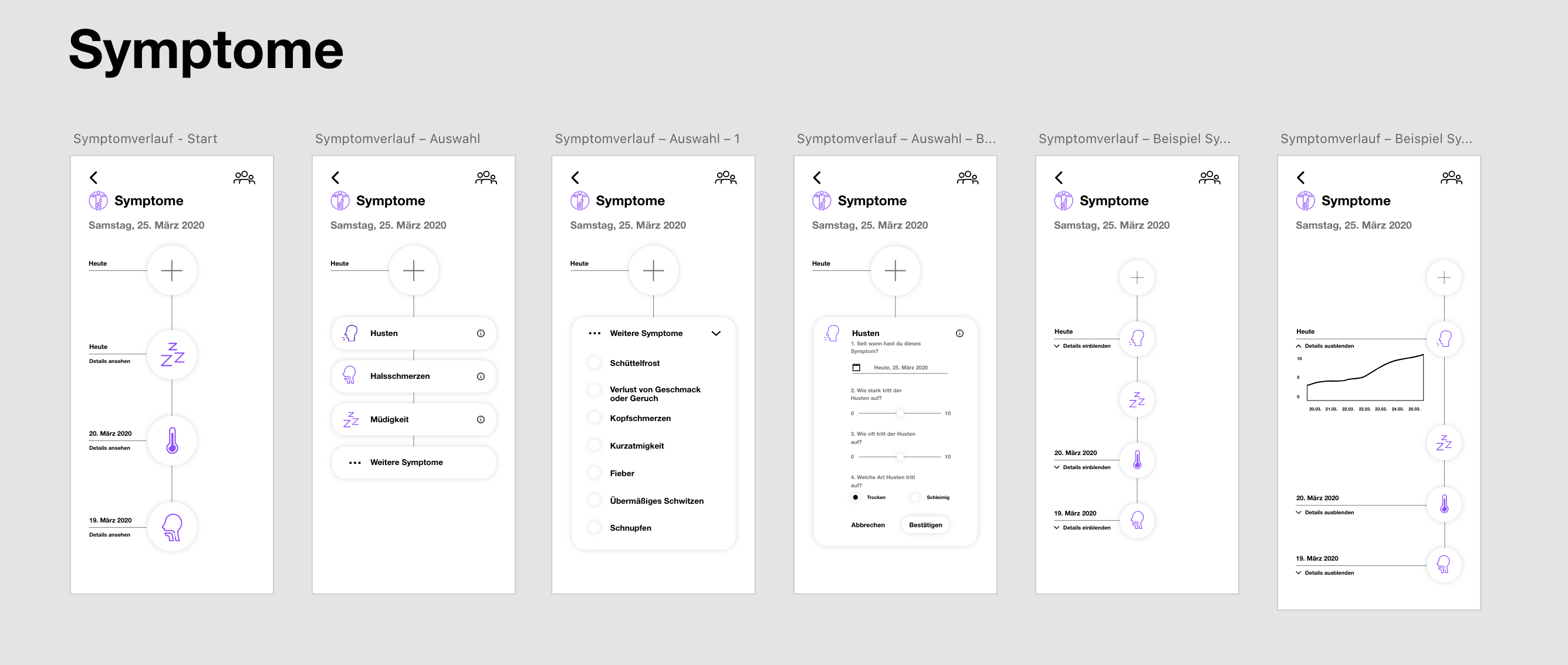Click the group people icon in Auswahl screen
1568x665 pixels.
tap(486, 178)
